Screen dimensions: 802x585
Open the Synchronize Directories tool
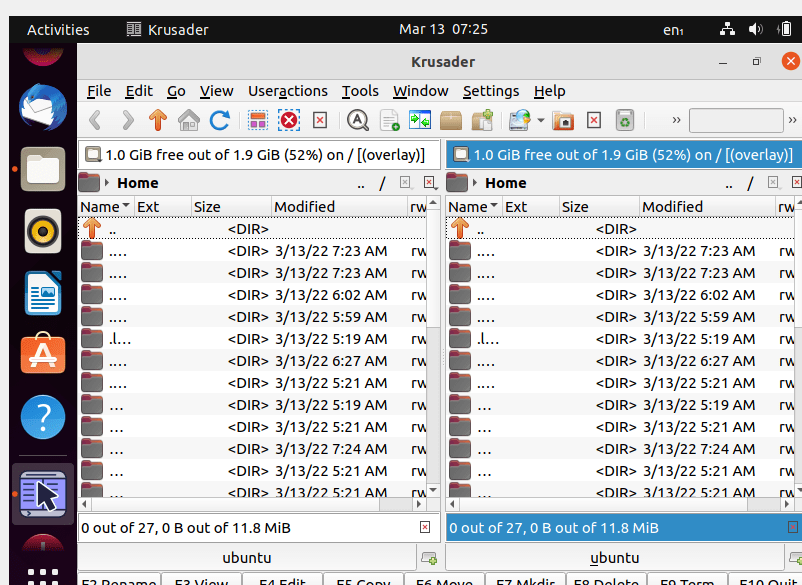tap(420, 121)
